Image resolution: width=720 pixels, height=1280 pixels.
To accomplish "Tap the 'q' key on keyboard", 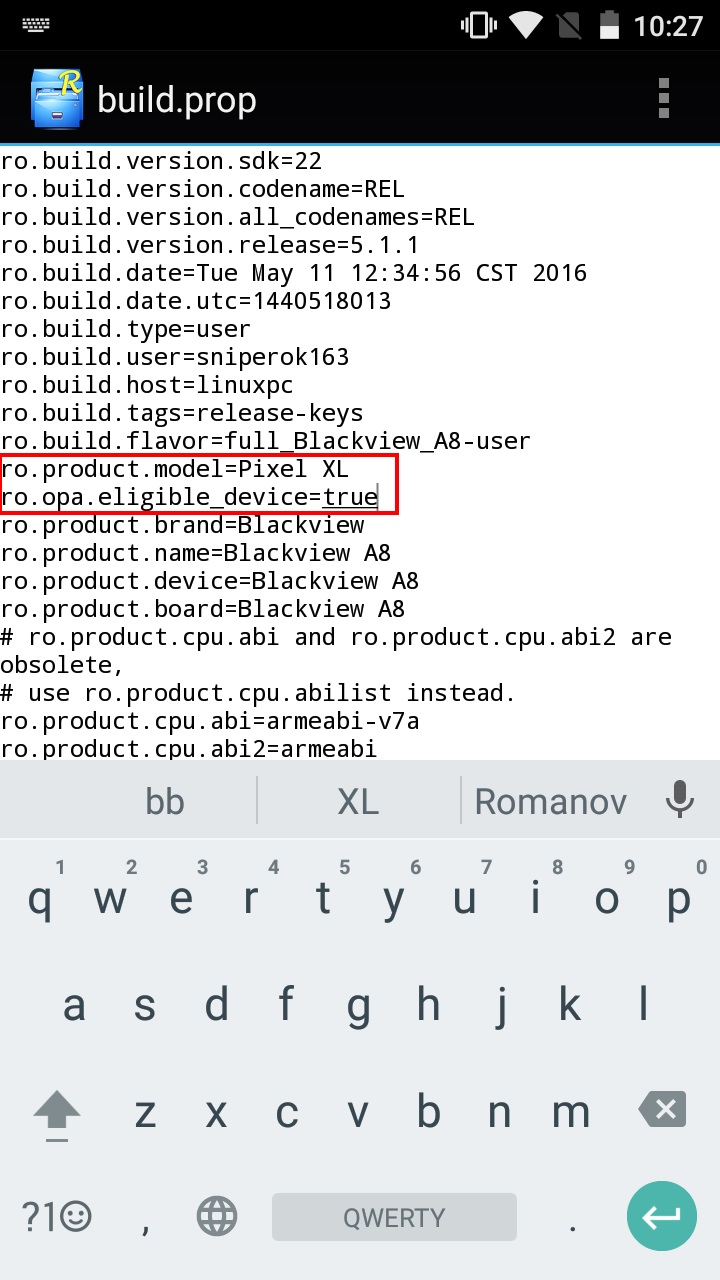I will coord(40,898).
